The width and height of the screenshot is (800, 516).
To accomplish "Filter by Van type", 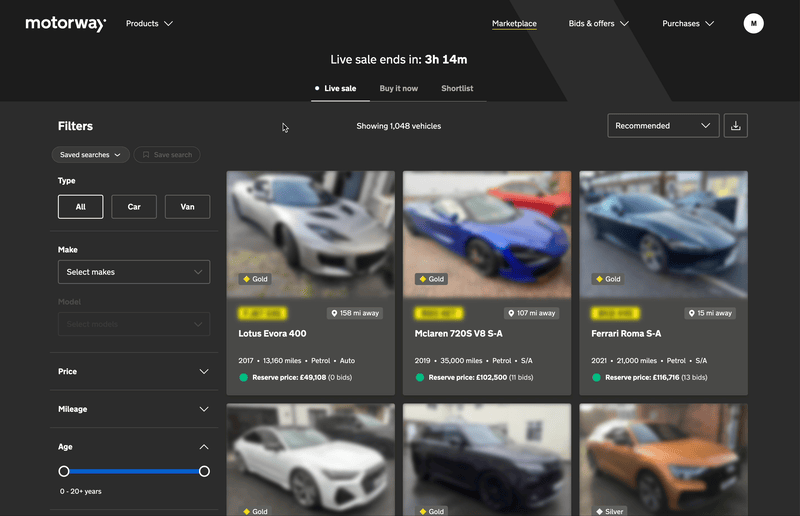I will (187, 207).
